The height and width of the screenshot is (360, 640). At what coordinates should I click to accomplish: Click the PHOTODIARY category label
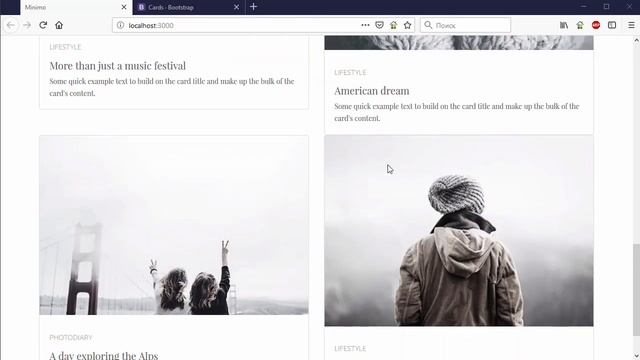point(71,338)
